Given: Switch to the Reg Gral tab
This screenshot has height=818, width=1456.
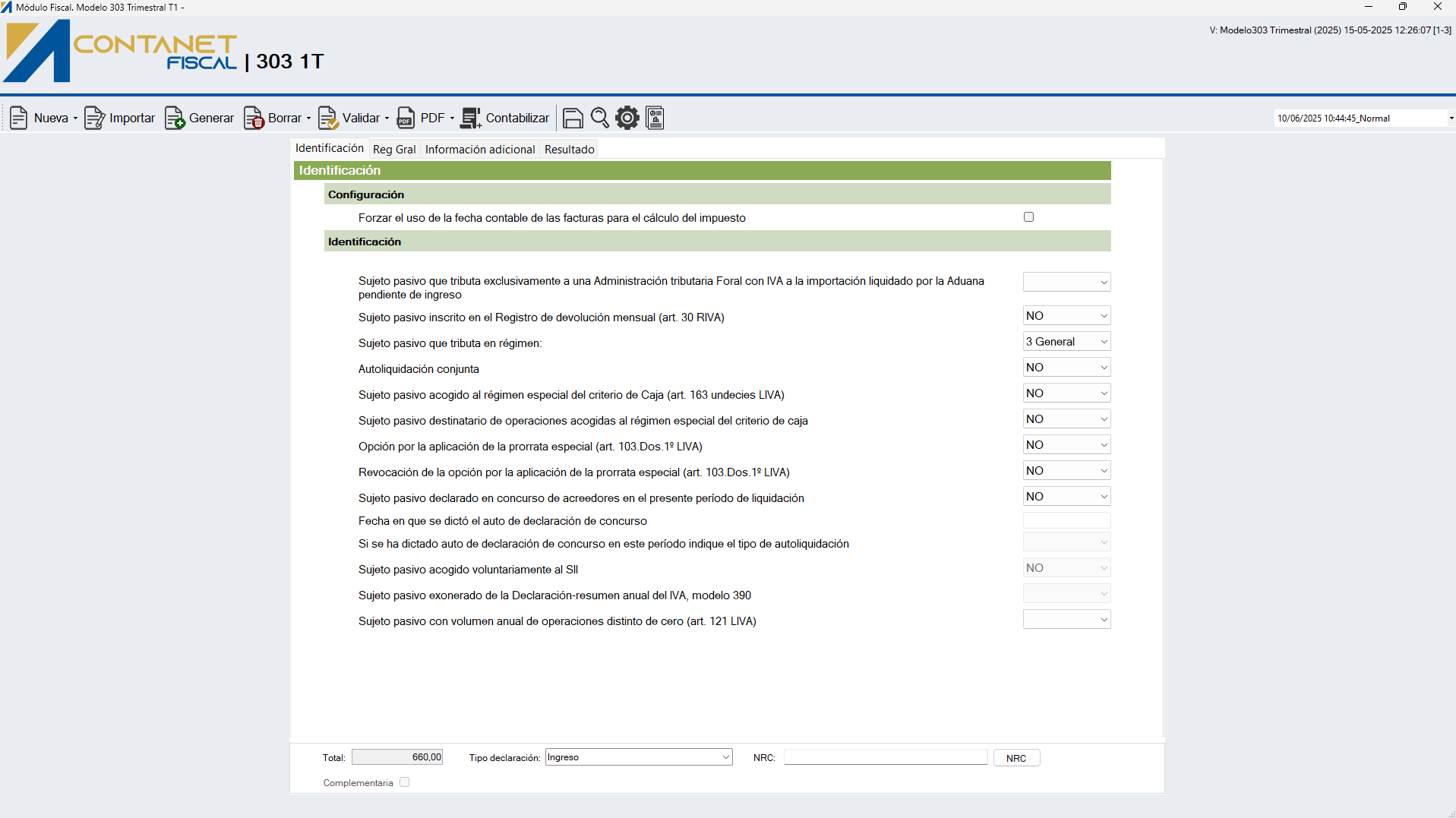Looking at the screenshot, I should [x=394, y=150].
